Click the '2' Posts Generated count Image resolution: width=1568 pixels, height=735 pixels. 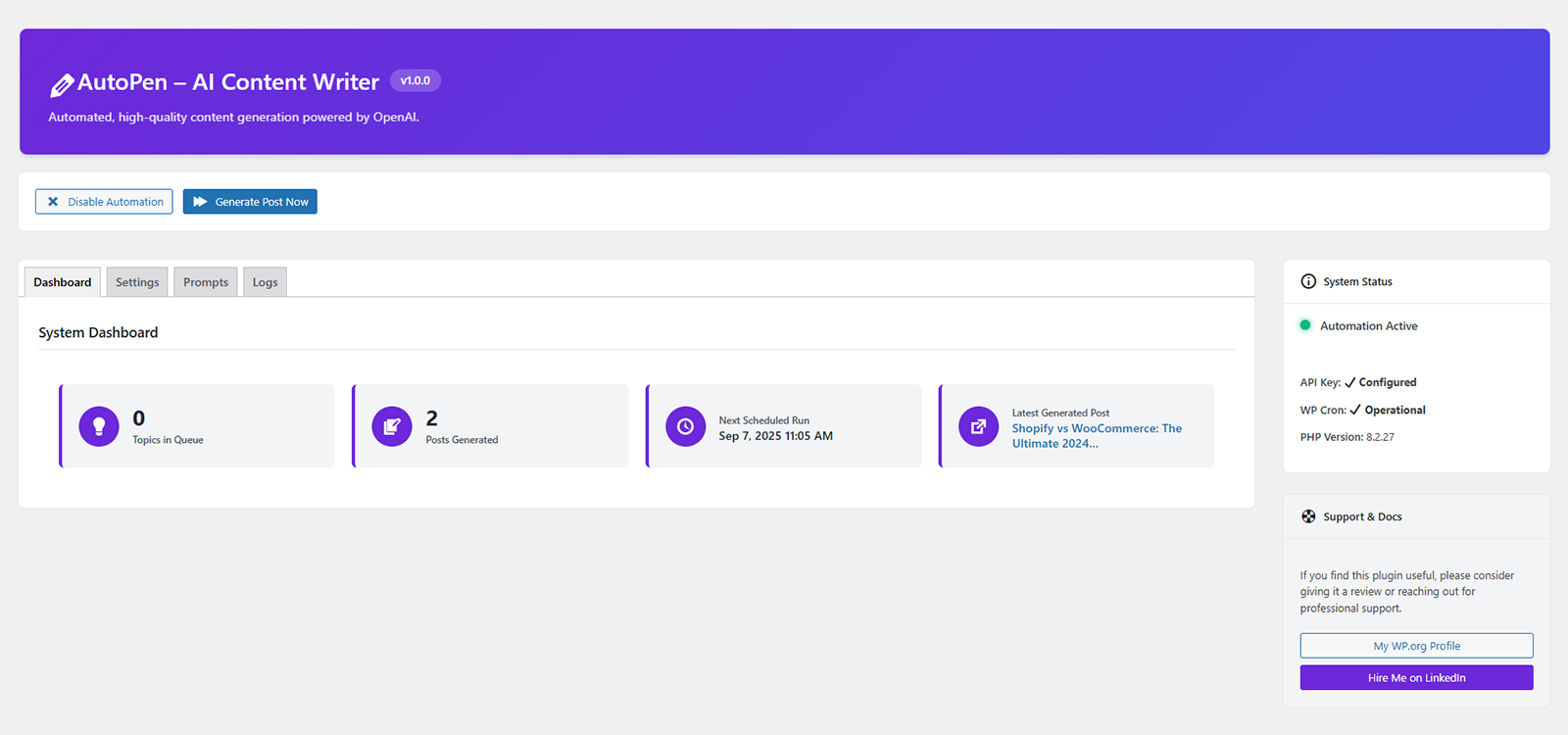[432, 418]
